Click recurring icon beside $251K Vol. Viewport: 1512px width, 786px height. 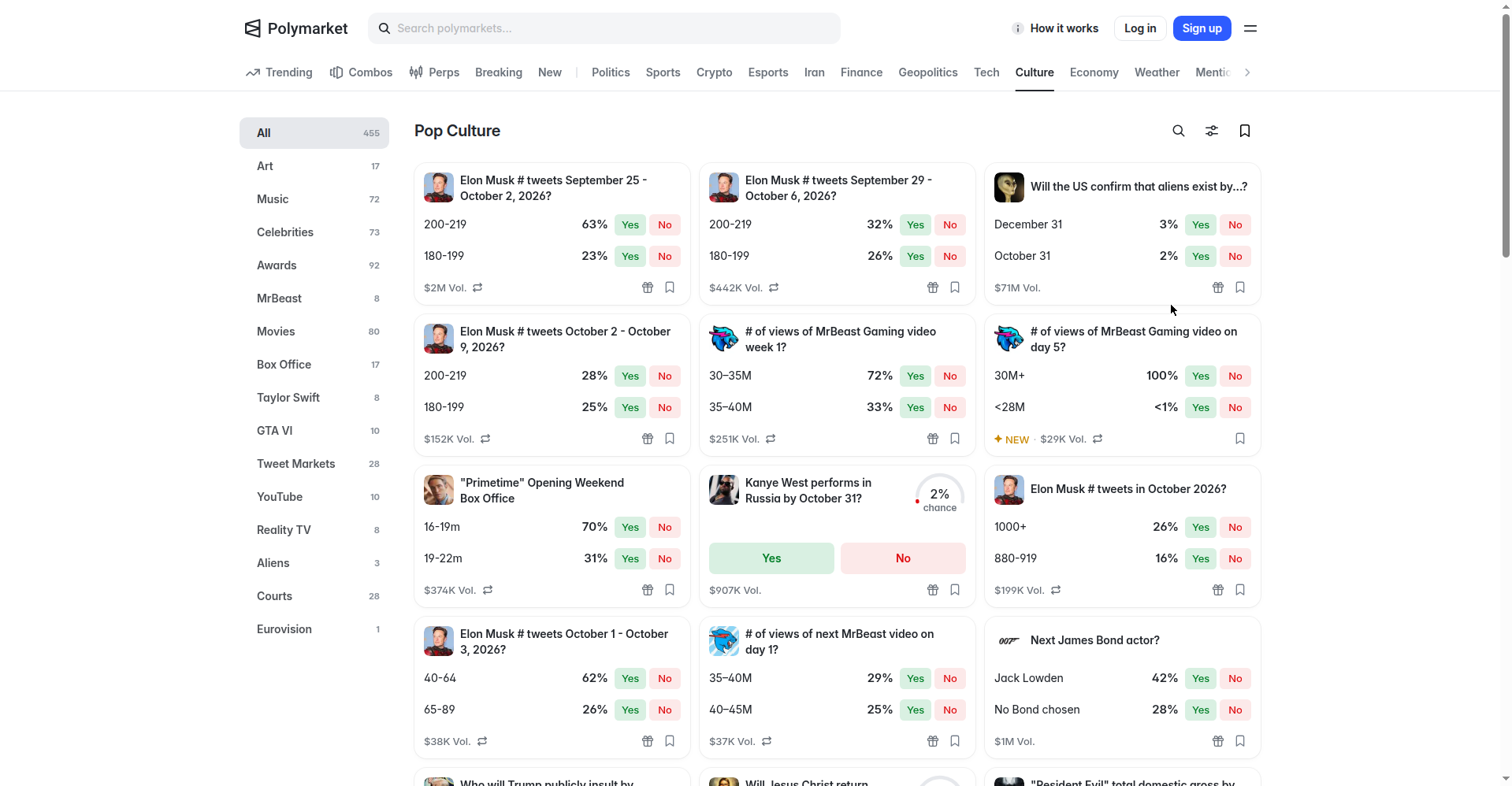point(771,439)
